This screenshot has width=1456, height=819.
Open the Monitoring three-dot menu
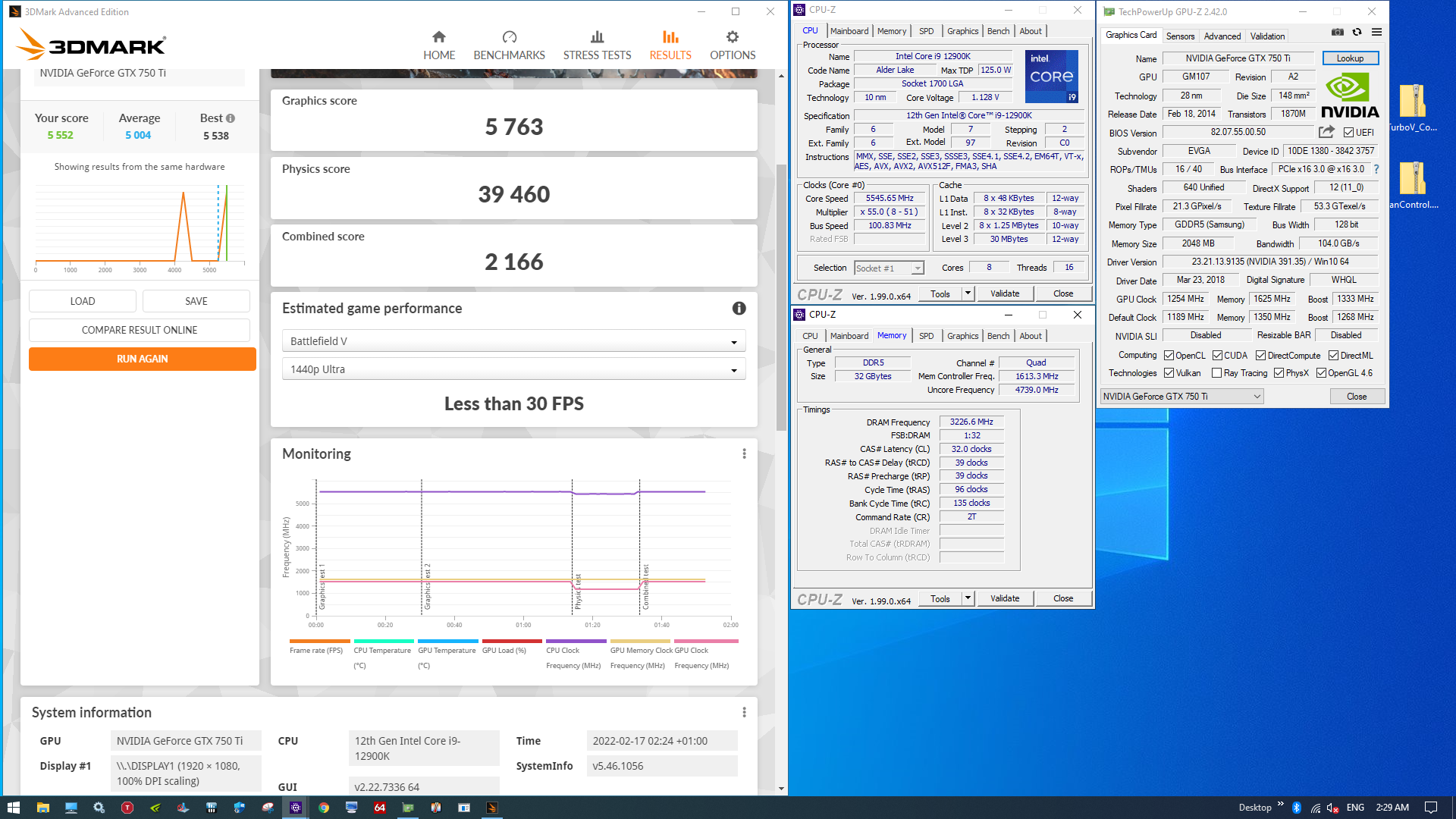click(744, 453)
